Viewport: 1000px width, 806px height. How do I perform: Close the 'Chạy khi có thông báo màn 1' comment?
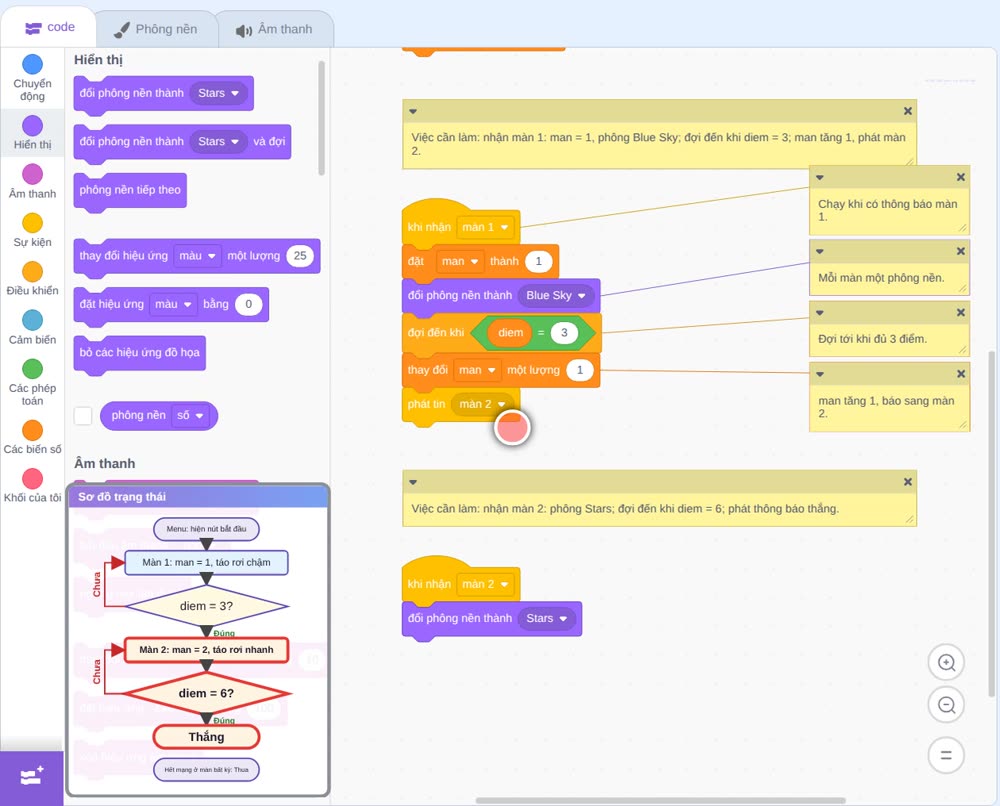point(960,177)
